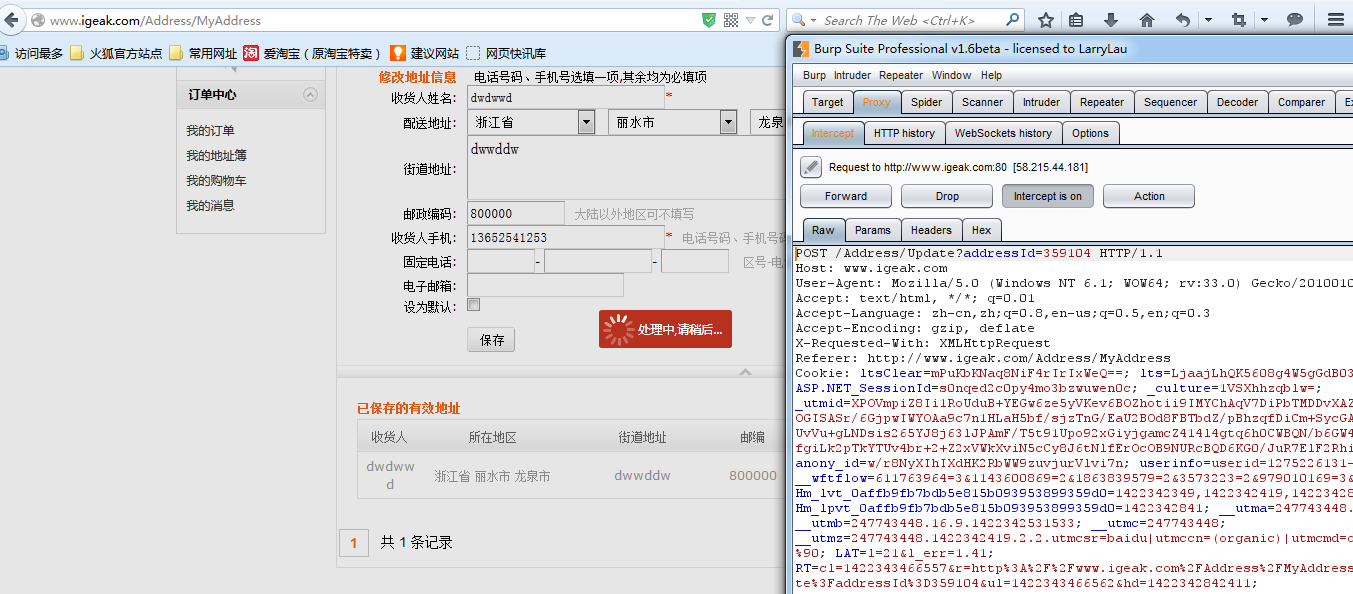Collapse the 订单中心 sidebar section
The image size is (1353, 594).
[x=310, y=95]
